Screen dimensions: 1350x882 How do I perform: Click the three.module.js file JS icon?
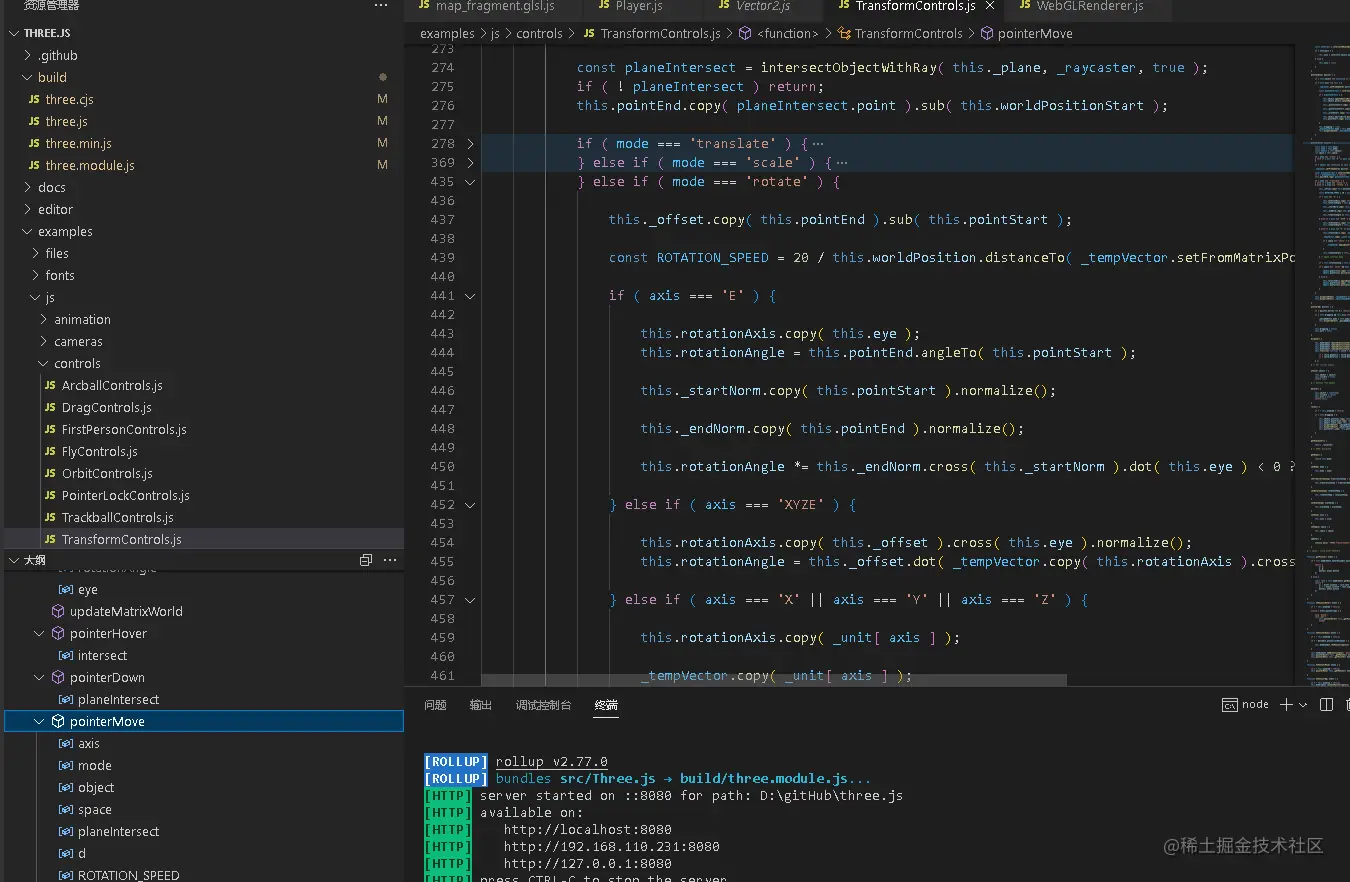pos(35,165)
